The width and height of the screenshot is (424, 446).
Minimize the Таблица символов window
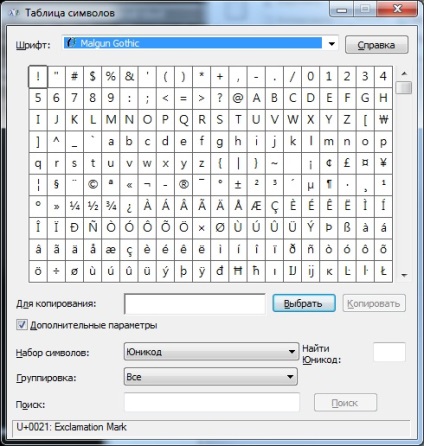click(x=341, y=10)
